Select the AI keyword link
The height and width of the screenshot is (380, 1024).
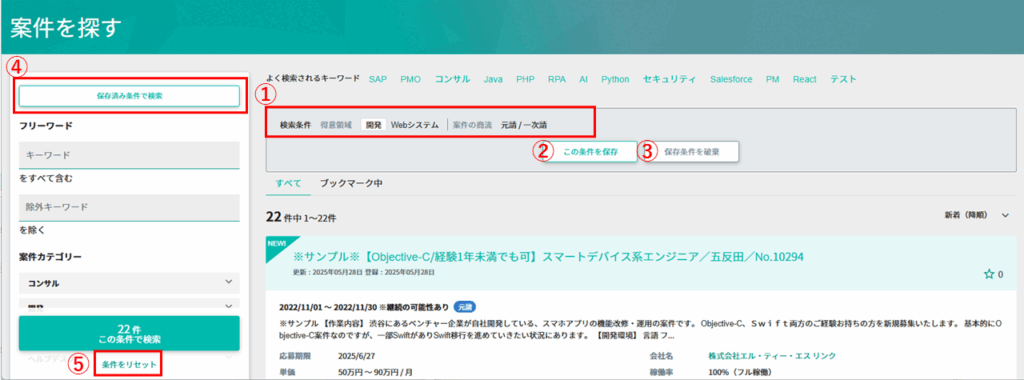tap(583, 79)
